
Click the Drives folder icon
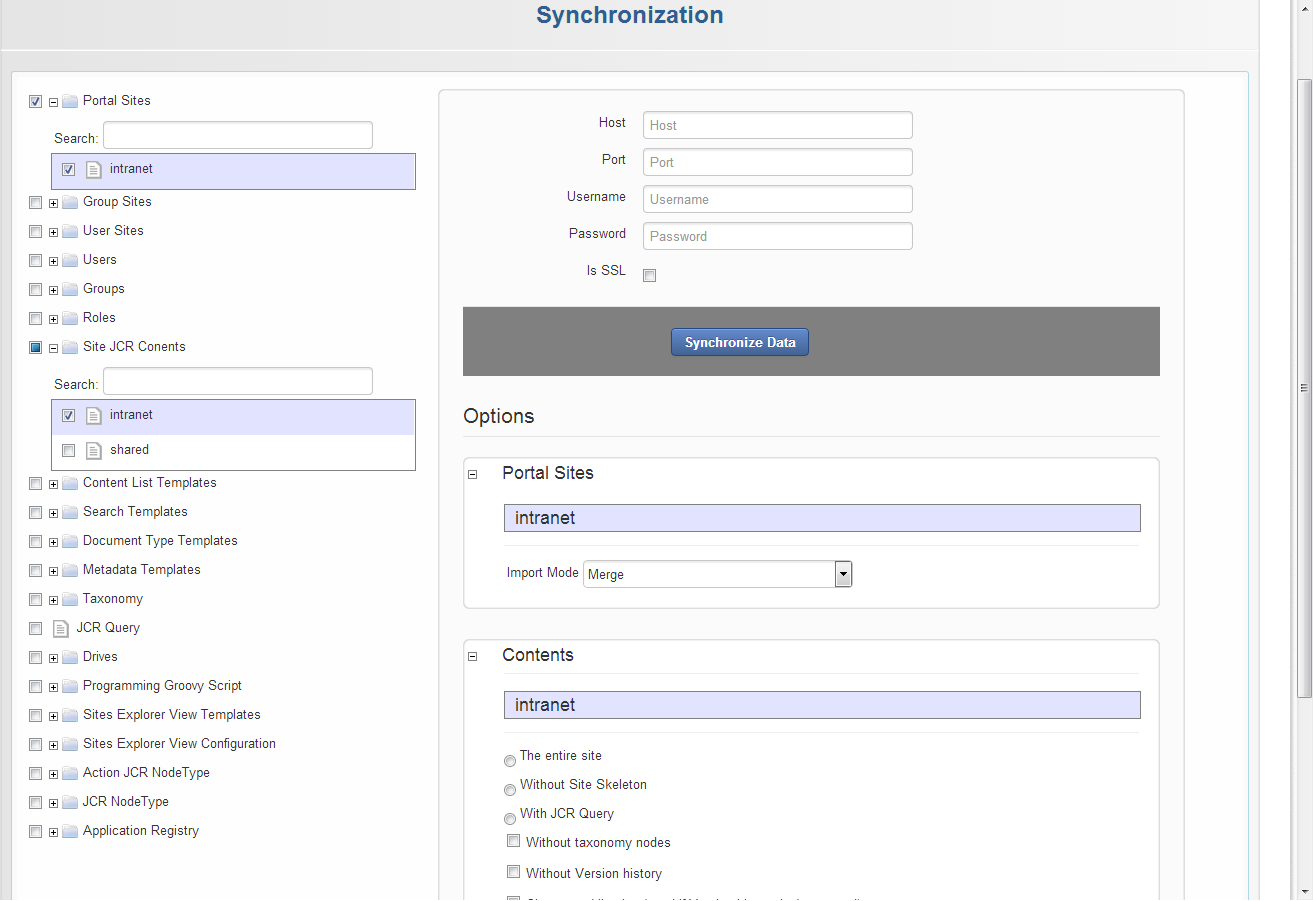(70, 658)
